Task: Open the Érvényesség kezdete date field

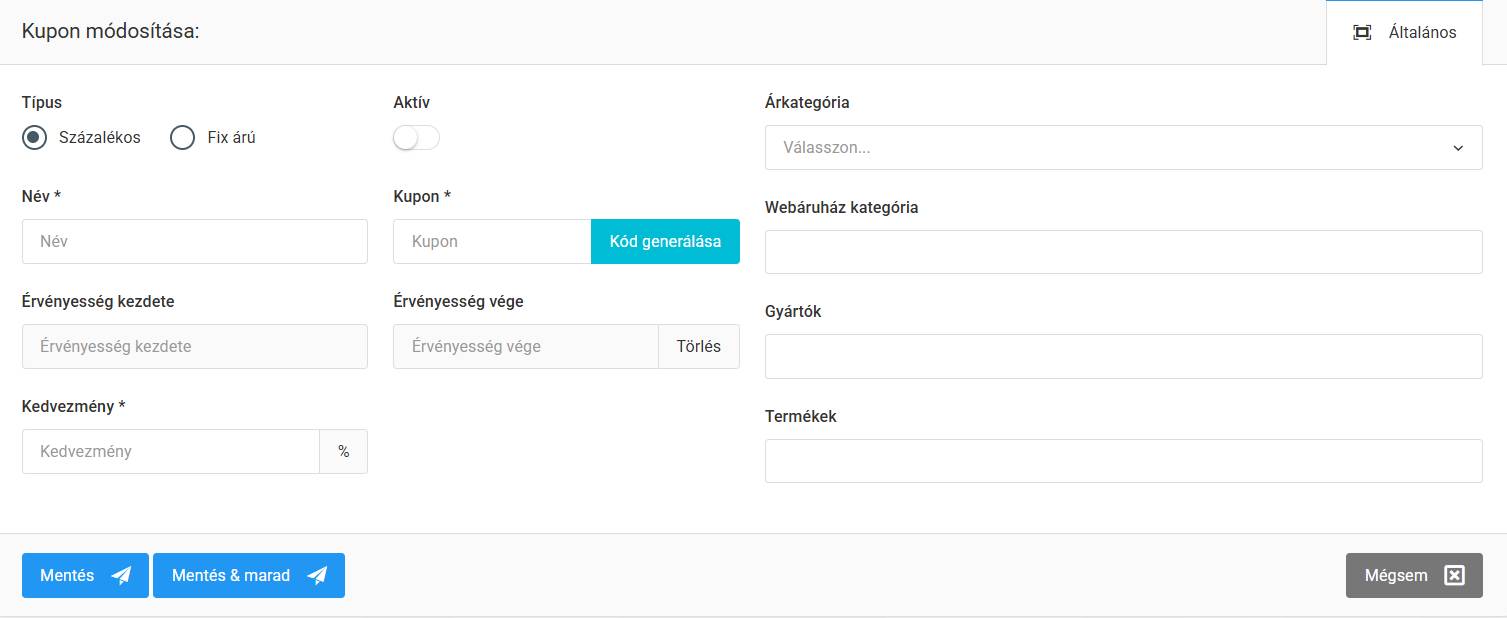Action: click(195, 347)
